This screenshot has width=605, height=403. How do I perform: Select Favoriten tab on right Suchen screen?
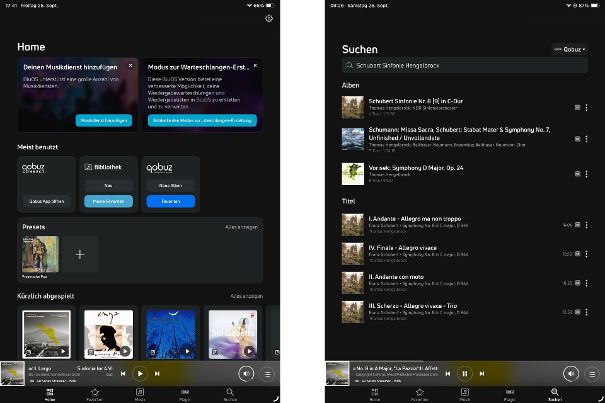pyautogui.click(x=419, y=395)
